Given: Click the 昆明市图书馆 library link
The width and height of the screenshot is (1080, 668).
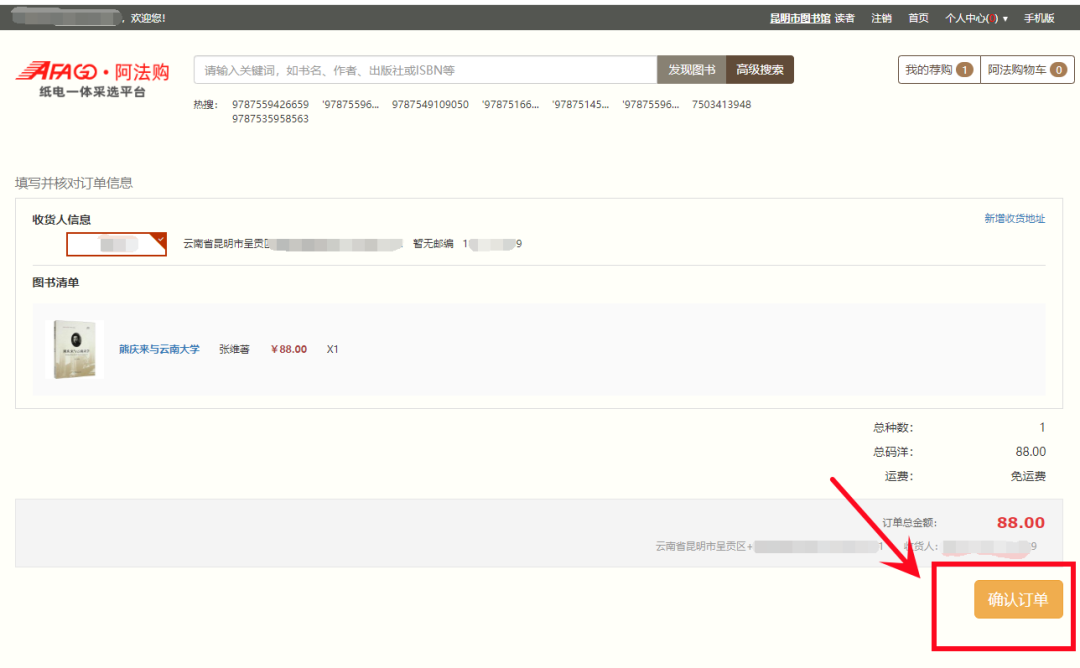Looking at the screenshot, I should [800, 18].
